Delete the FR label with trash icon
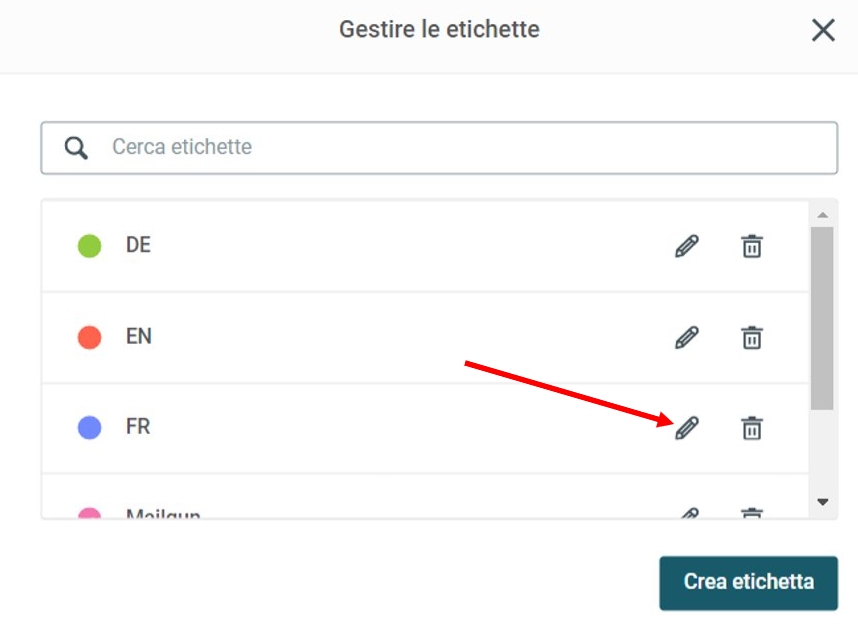The height and width of the screenshot is (628, 858). (752, 428)
